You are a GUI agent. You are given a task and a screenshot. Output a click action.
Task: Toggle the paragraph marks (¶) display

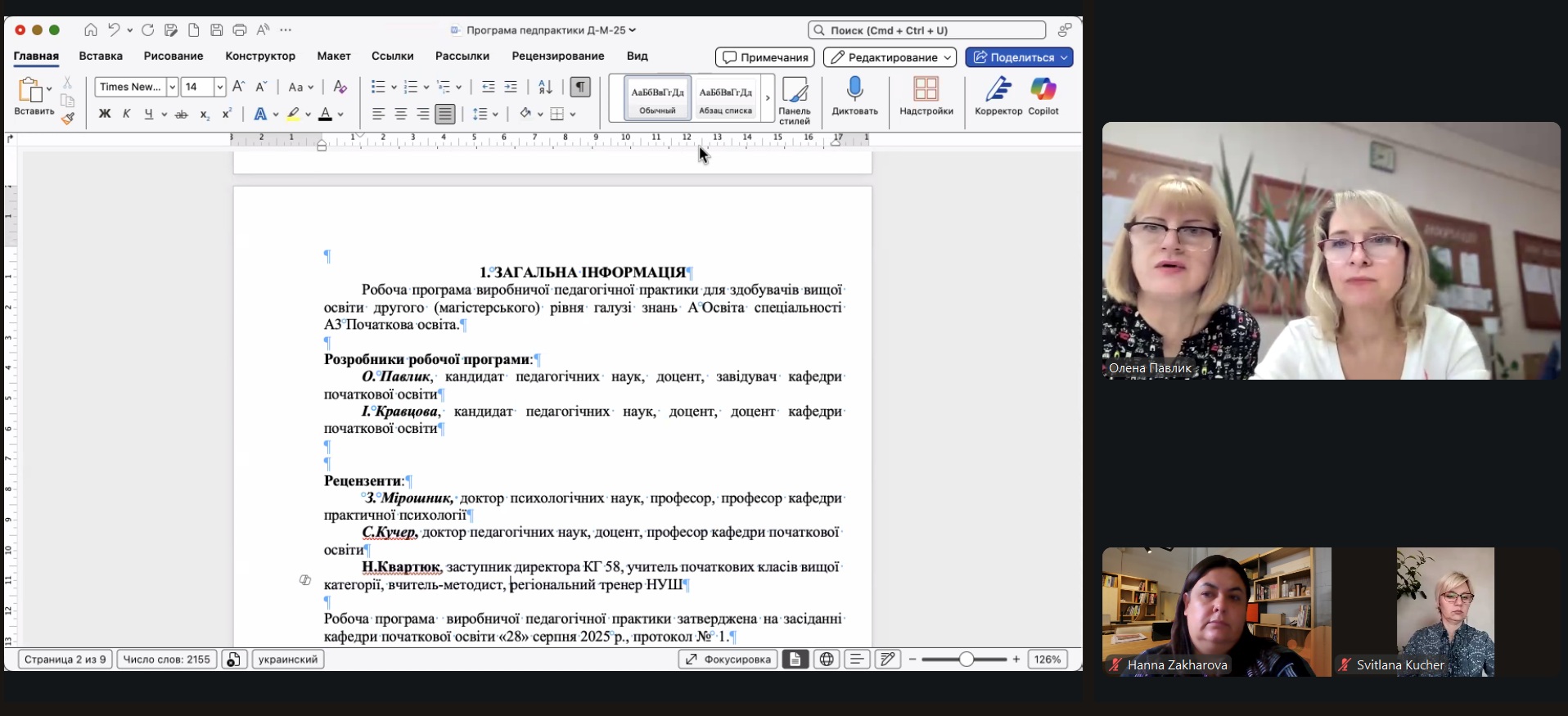(x=580, y=87)
